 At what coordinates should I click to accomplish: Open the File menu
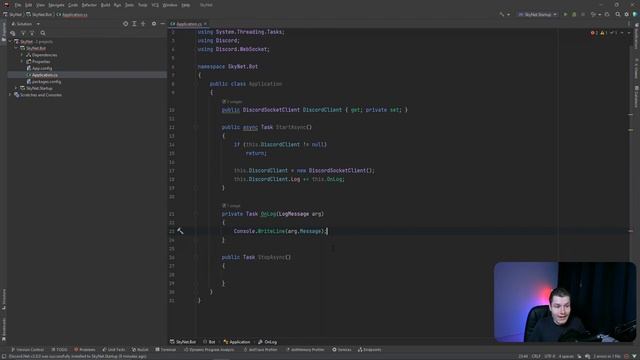pyautogui.click(x=18, y=5)
